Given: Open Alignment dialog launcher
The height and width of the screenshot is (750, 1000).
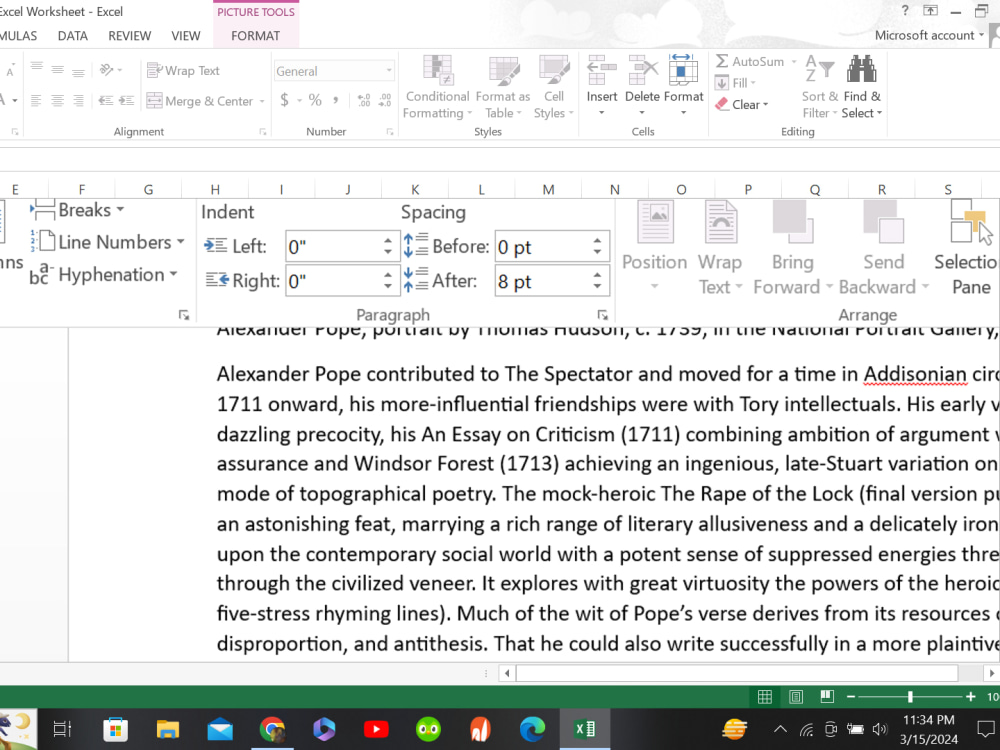Looking at the screenshot, I should click(x=263, y=132).
